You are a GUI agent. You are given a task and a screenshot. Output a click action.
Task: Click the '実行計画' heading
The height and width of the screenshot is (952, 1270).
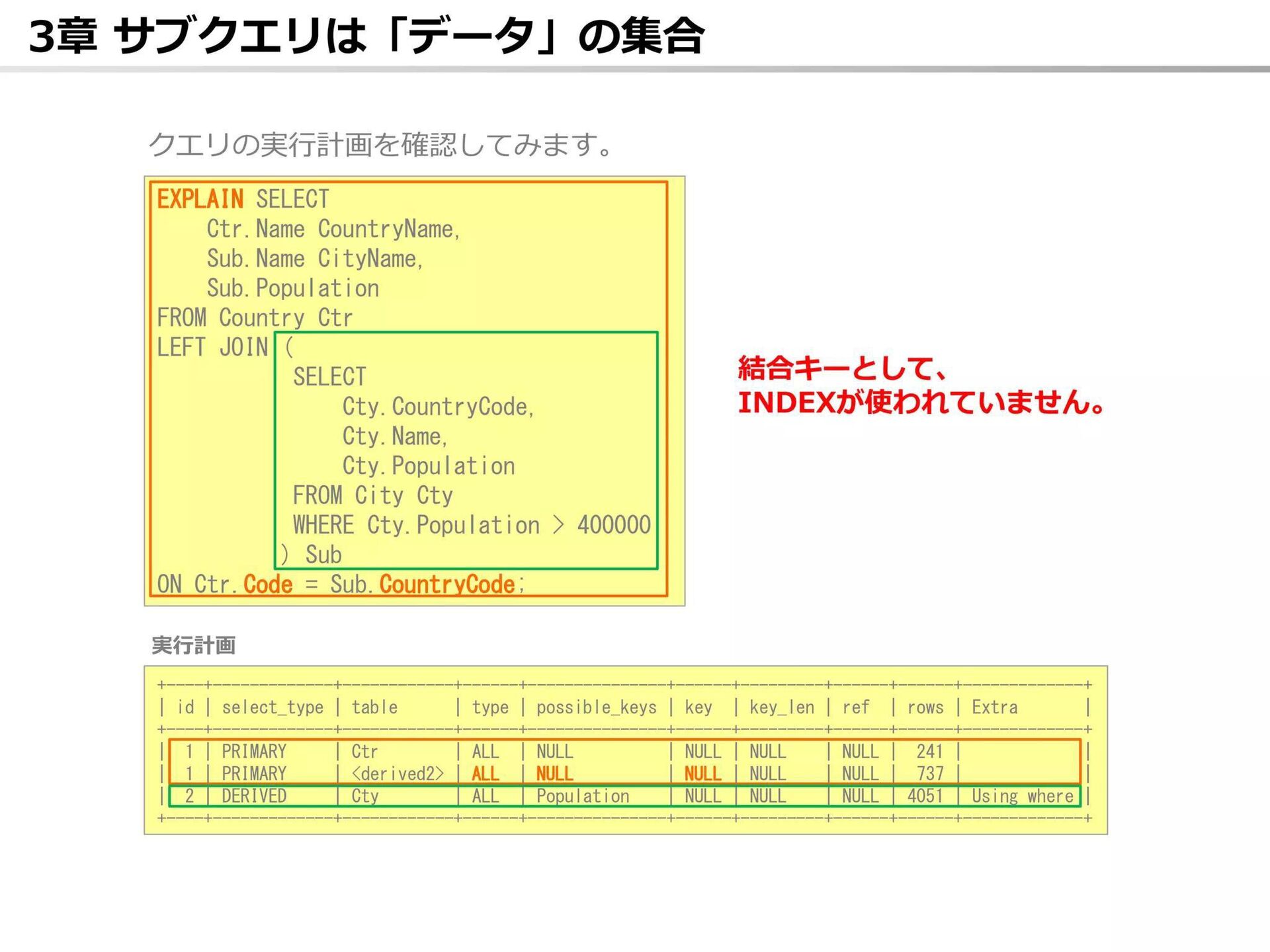pyautogui.click(x=194, y=645)
